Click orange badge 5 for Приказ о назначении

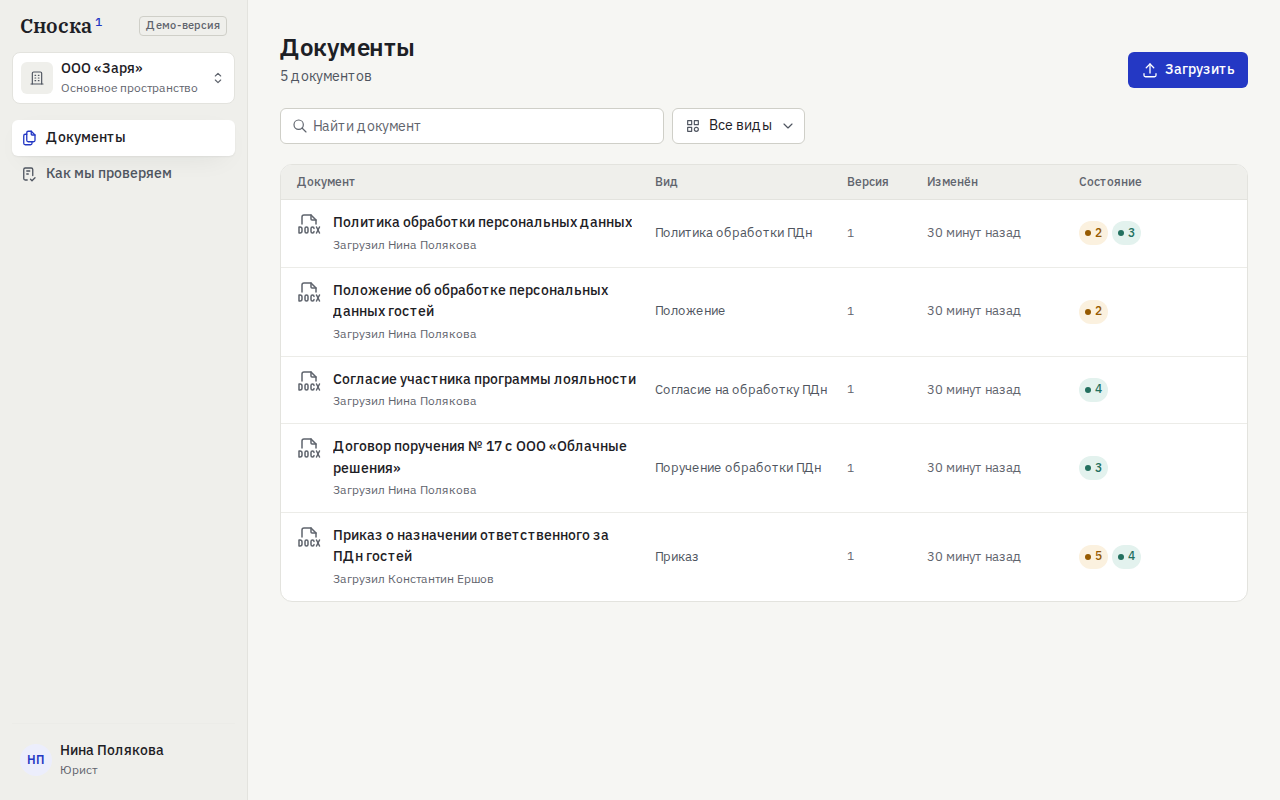1093,557
